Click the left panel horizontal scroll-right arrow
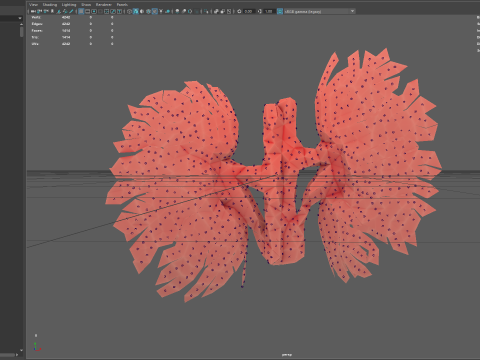480x360 pixels. (x=17, y=355)
